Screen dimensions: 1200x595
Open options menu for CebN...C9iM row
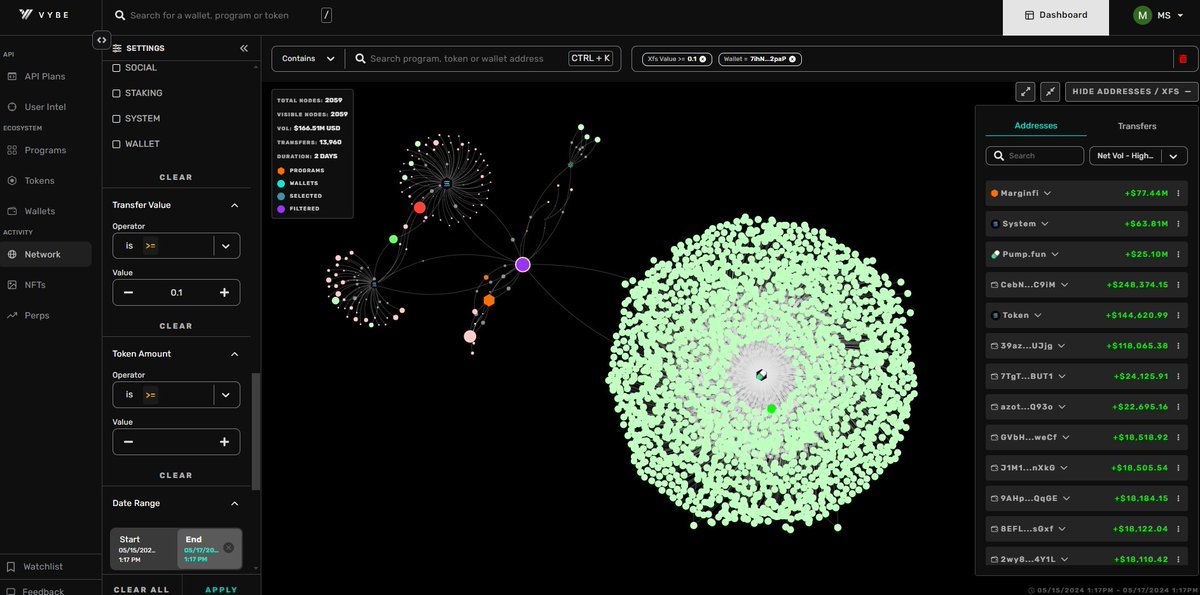coord(1178,285)
